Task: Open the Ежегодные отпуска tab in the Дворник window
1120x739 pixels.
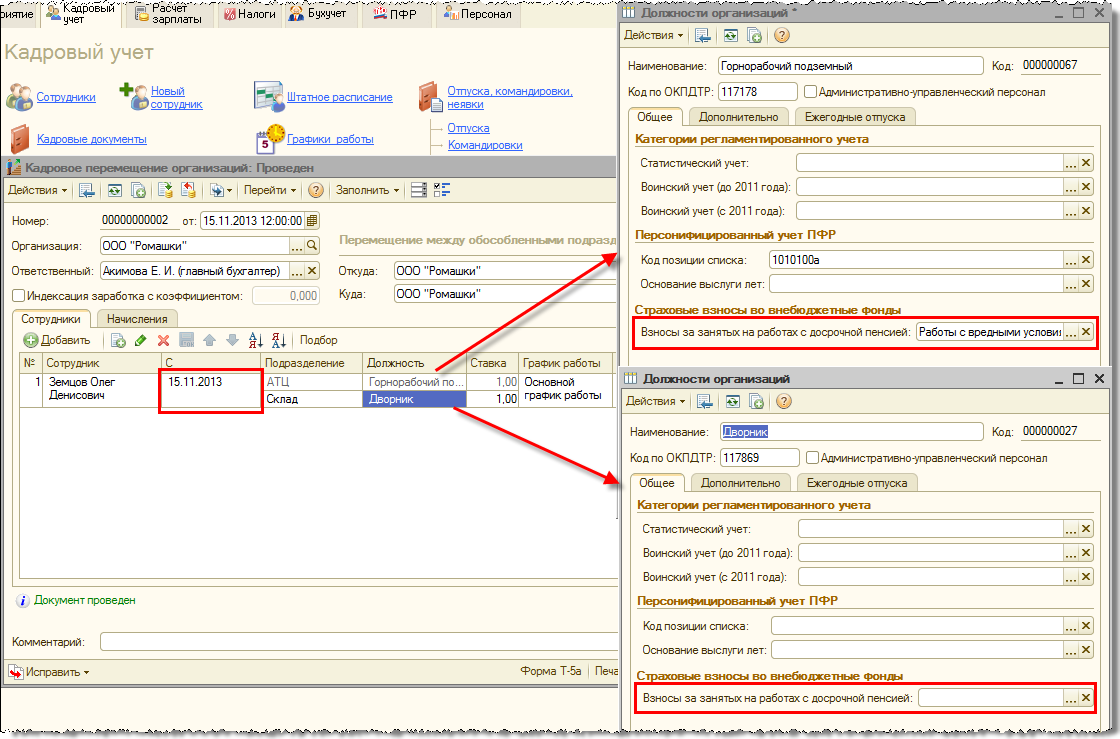Action: (856, 483)
